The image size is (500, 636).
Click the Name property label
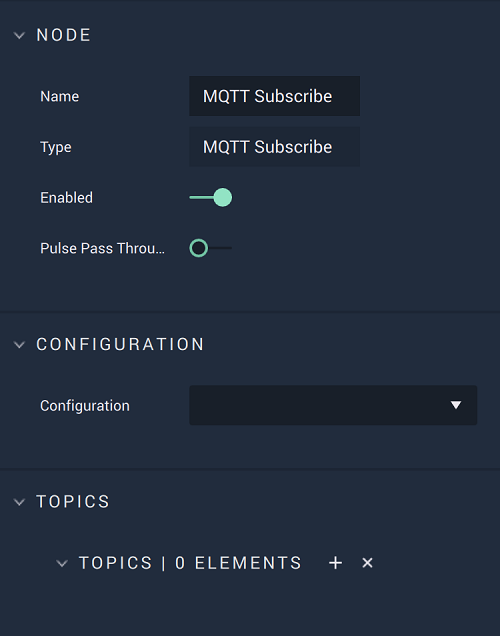[60, 97]
